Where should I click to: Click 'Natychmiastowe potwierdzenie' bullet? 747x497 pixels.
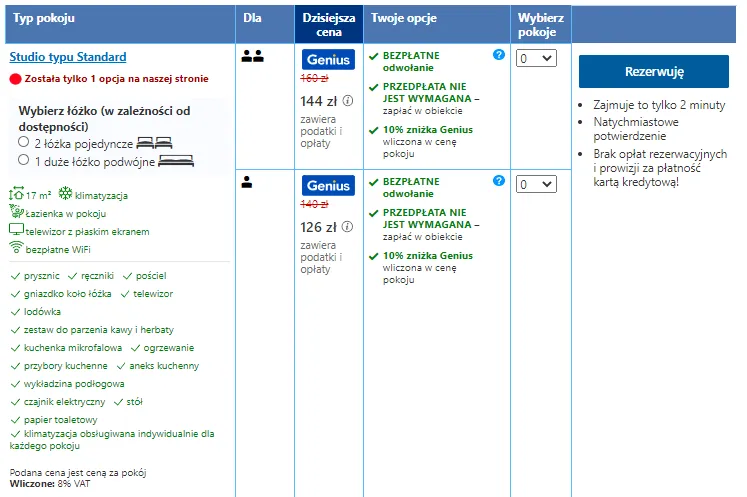(x=636, y=129)
